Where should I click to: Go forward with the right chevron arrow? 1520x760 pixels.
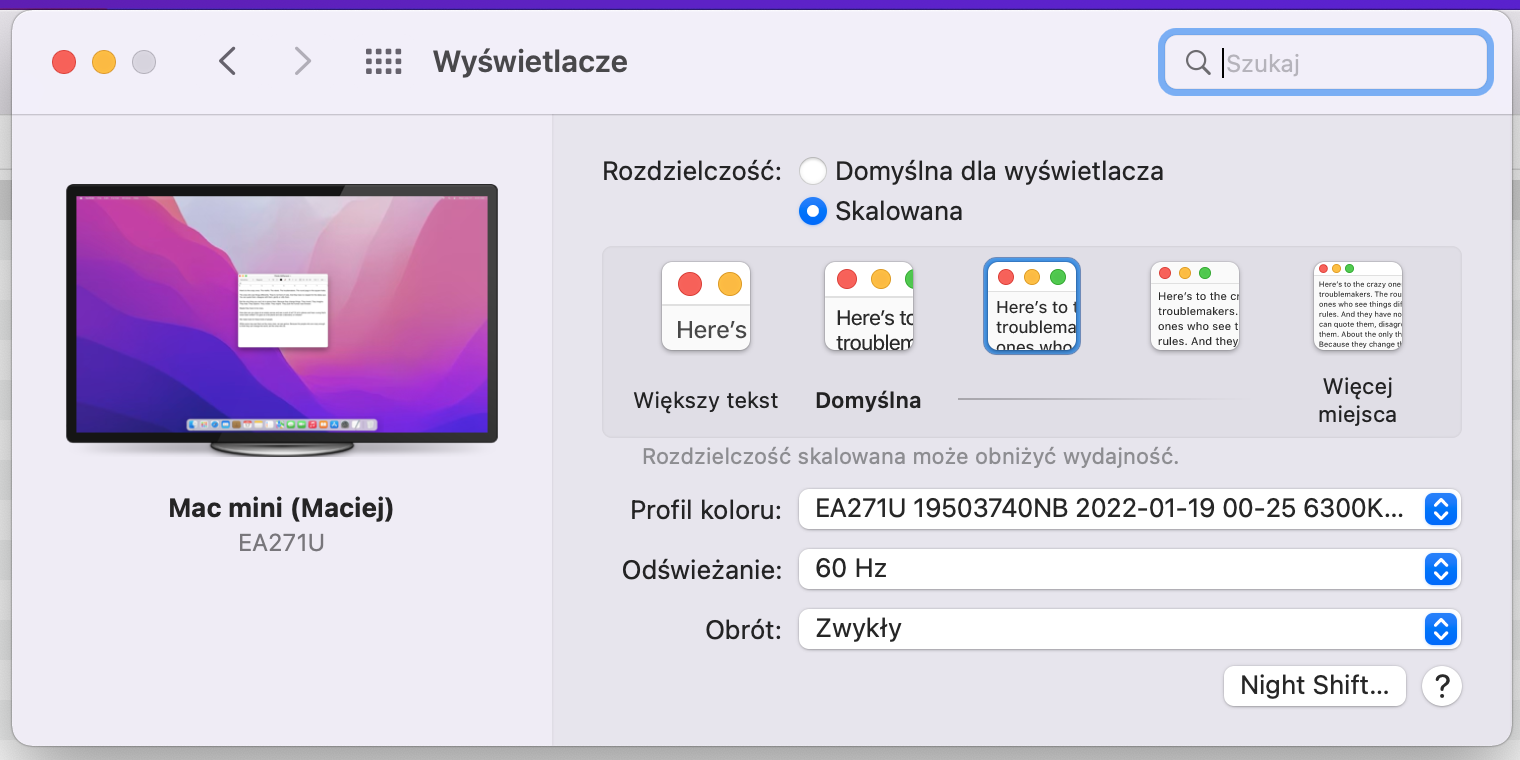coord(302,62)
